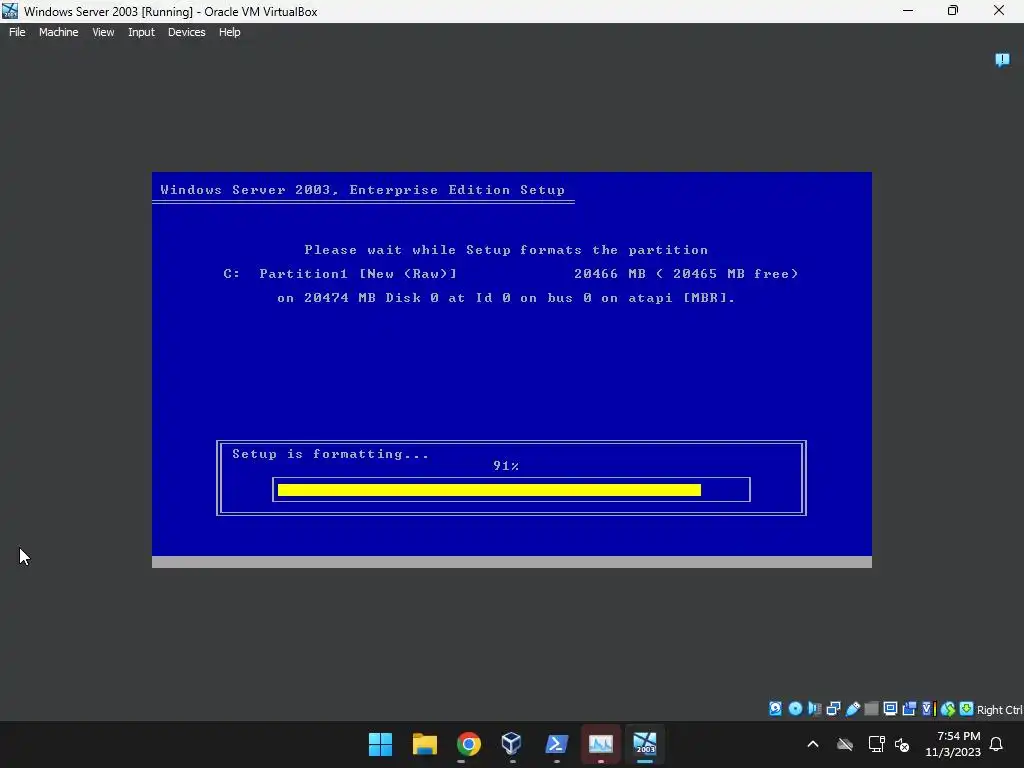Click the "on 20474 MB Disk 0" line

click(506, 298)
